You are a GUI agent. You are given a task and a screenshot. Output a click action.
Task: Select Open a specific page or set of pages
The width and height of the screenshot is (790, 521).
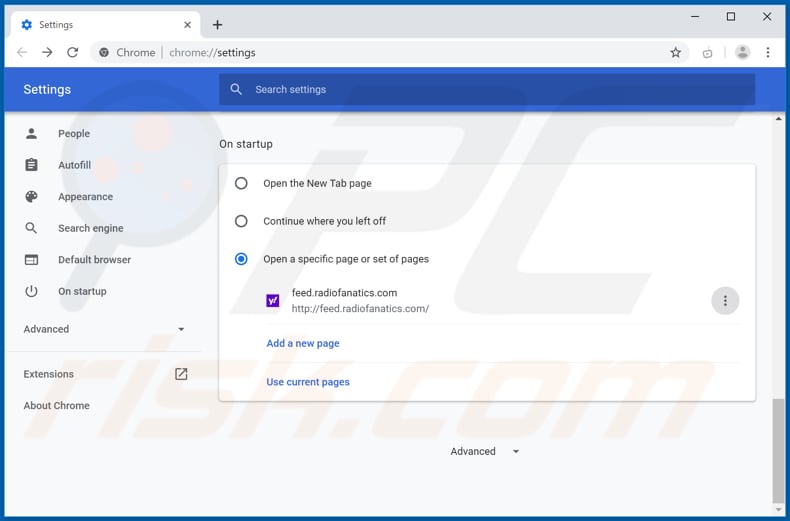[241, 259]
